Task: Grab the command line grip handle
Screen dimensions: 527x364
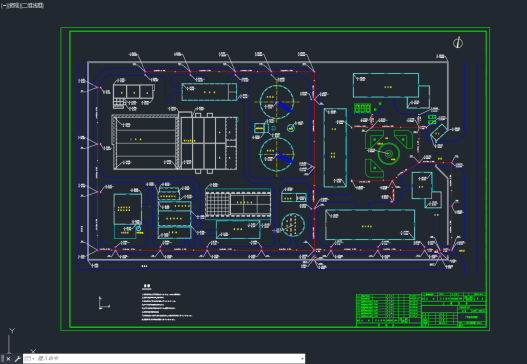Action: [2, 358]
